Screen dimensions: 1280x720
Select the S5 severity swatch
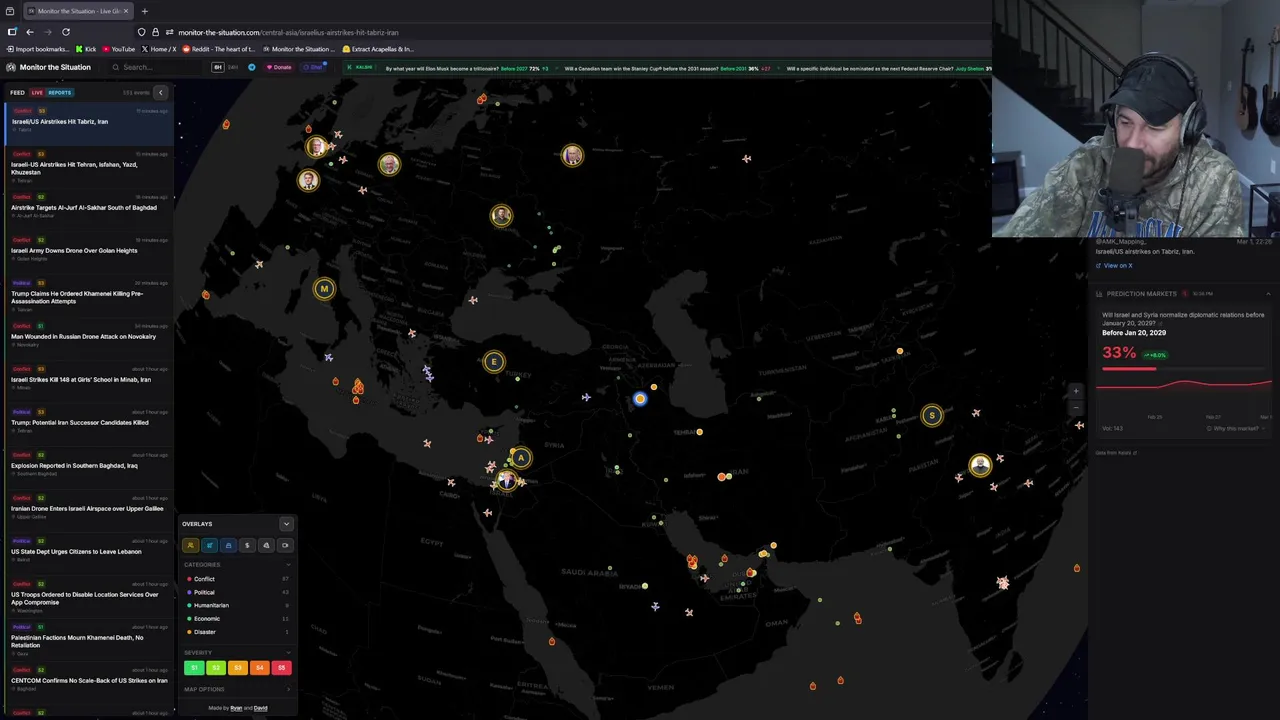coord(281,667)
